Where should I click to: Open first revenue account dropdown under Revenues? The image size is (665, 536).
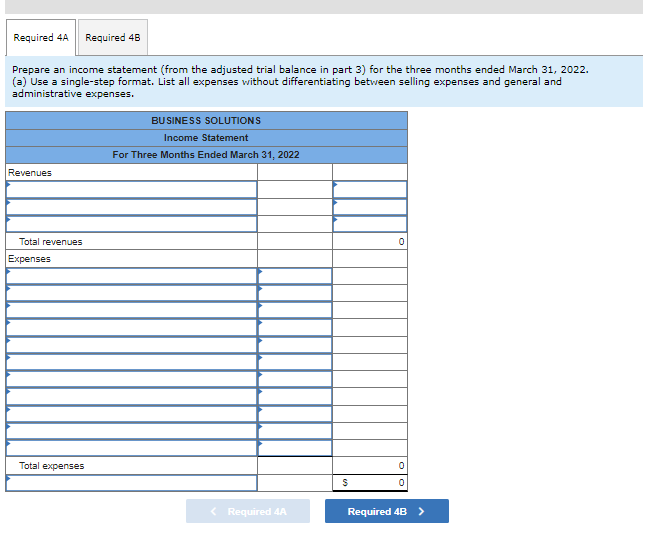(131, 190)
